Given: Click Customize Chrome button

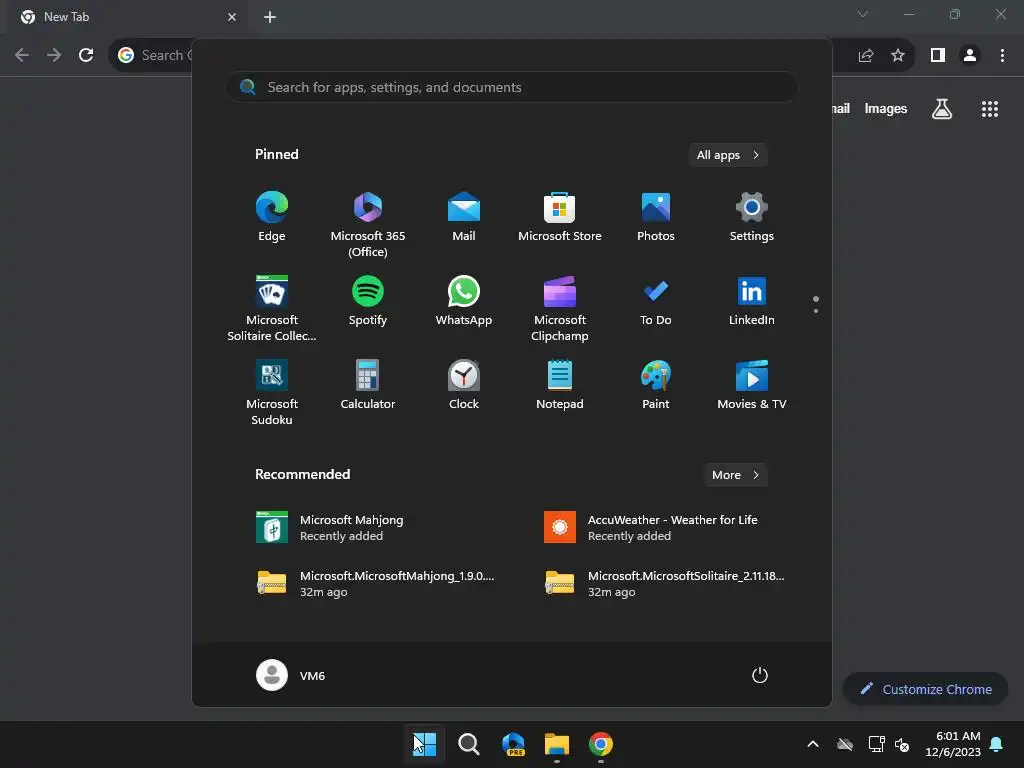Looking at the screenshot, I should [x=925, y=689].
